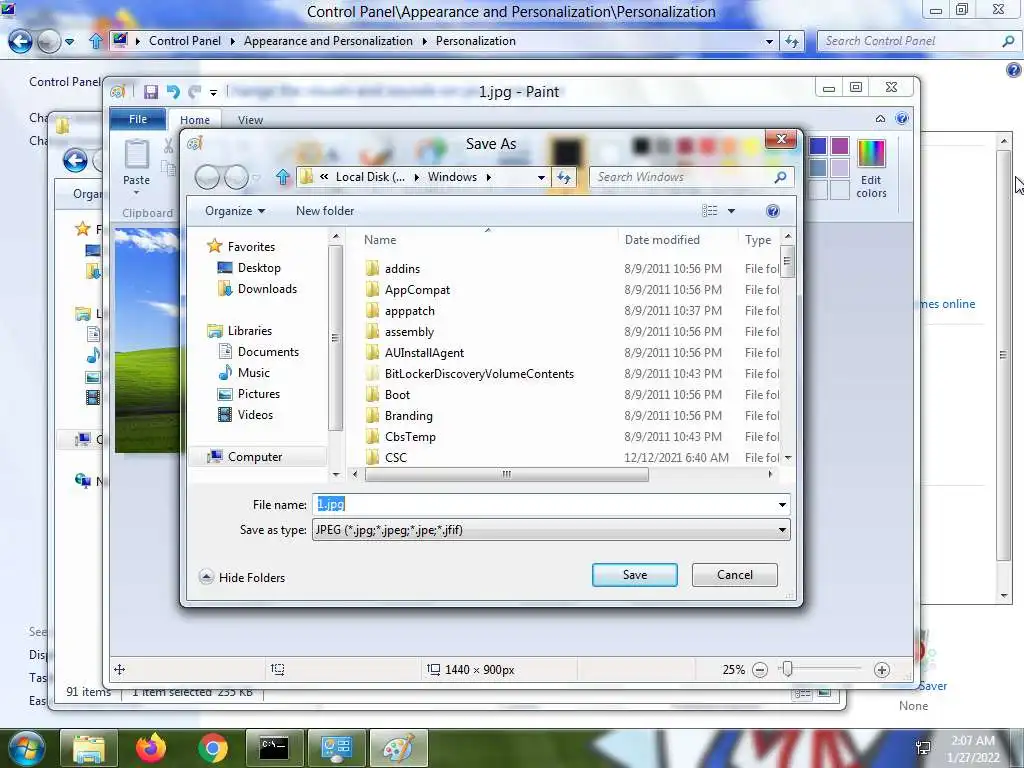Viewport: 1024px width, 768px height.
Task: Open the Paint File menu tab
Action: 138,119
